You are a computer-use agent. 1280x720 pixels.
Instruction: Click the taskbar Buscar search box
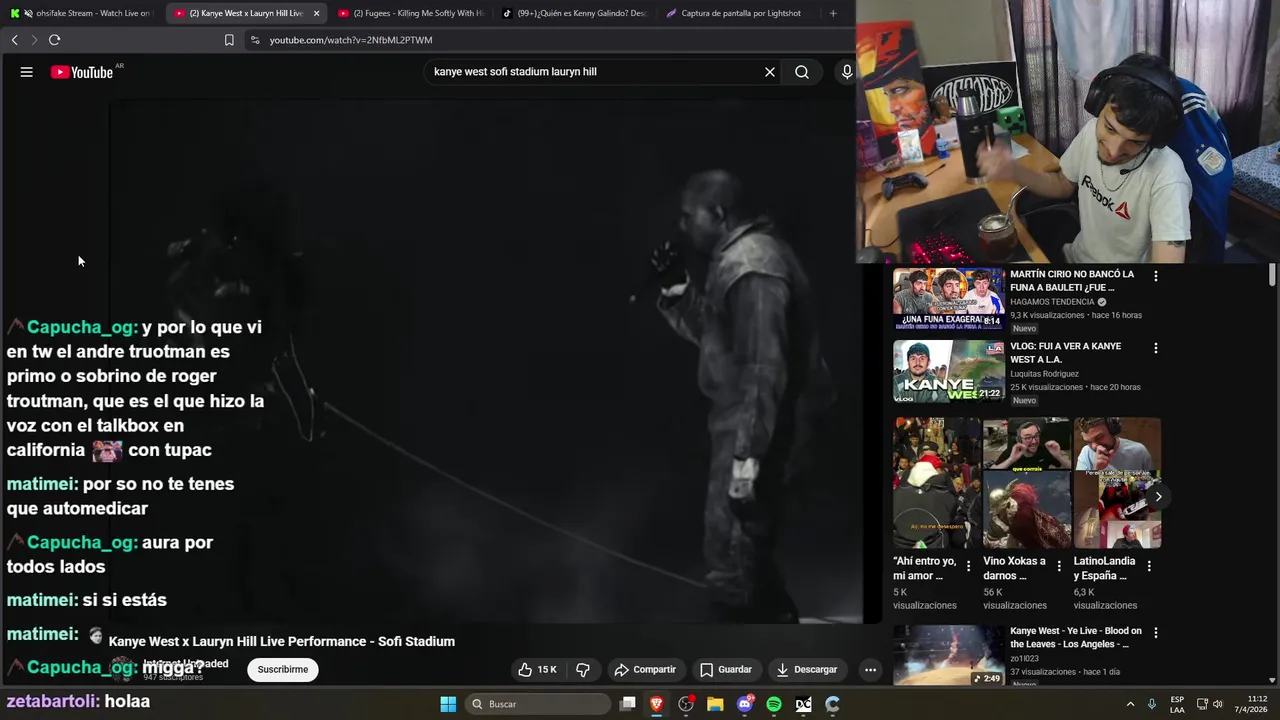point(539,704)
